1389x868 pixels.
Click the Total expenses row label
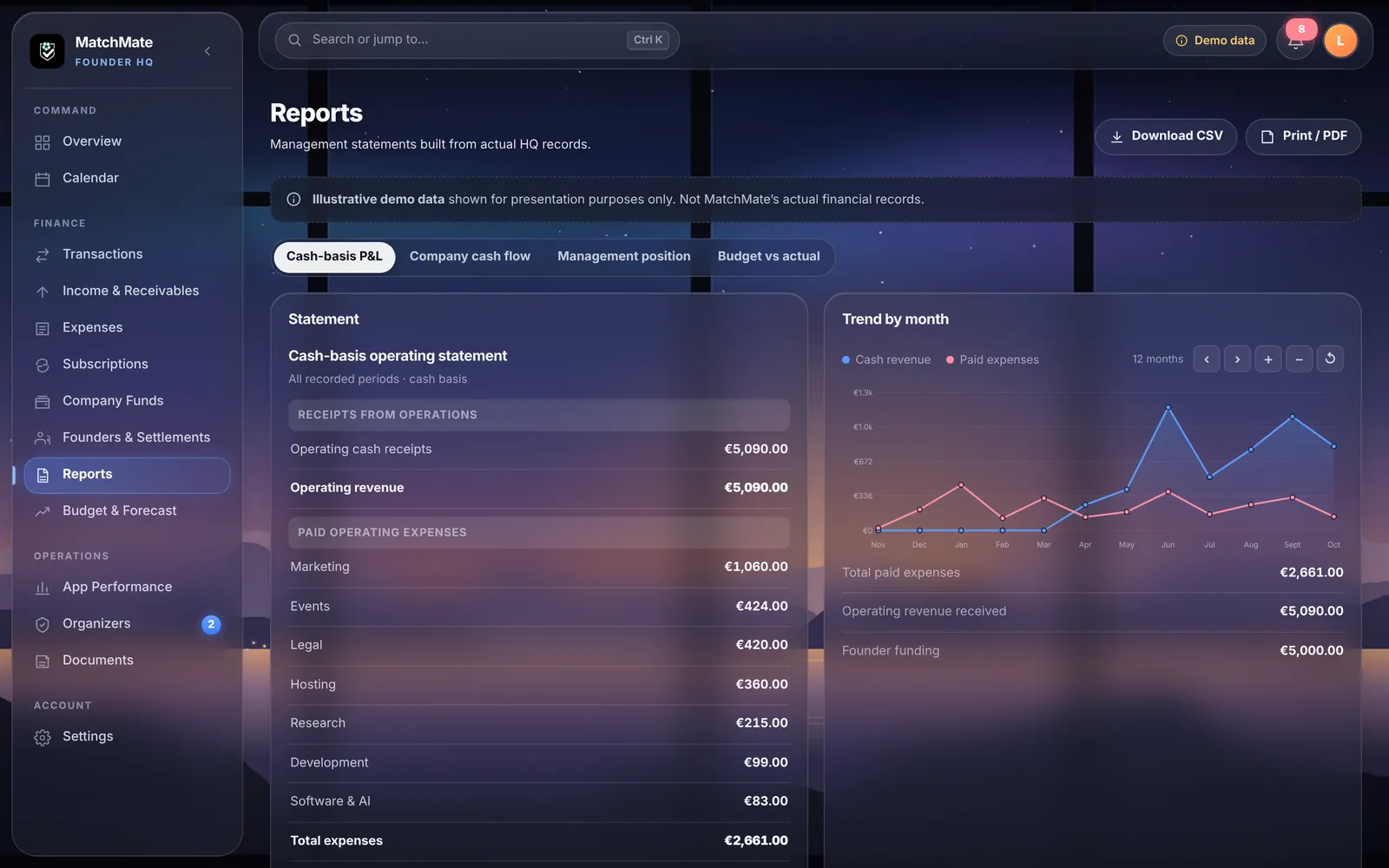[336, 840]
